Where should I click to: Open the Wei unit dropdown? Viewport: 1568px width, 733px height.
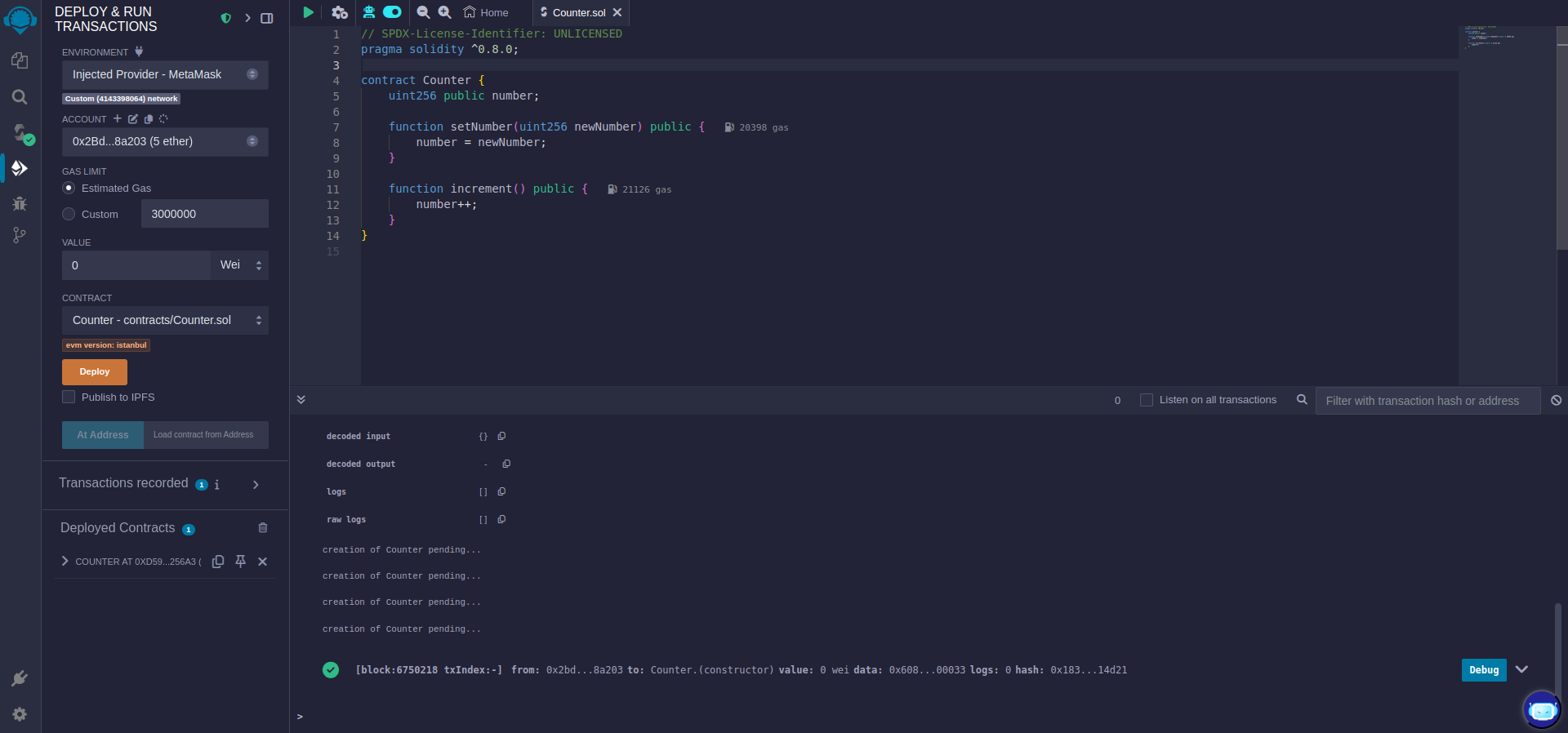(x=239, y=265)
